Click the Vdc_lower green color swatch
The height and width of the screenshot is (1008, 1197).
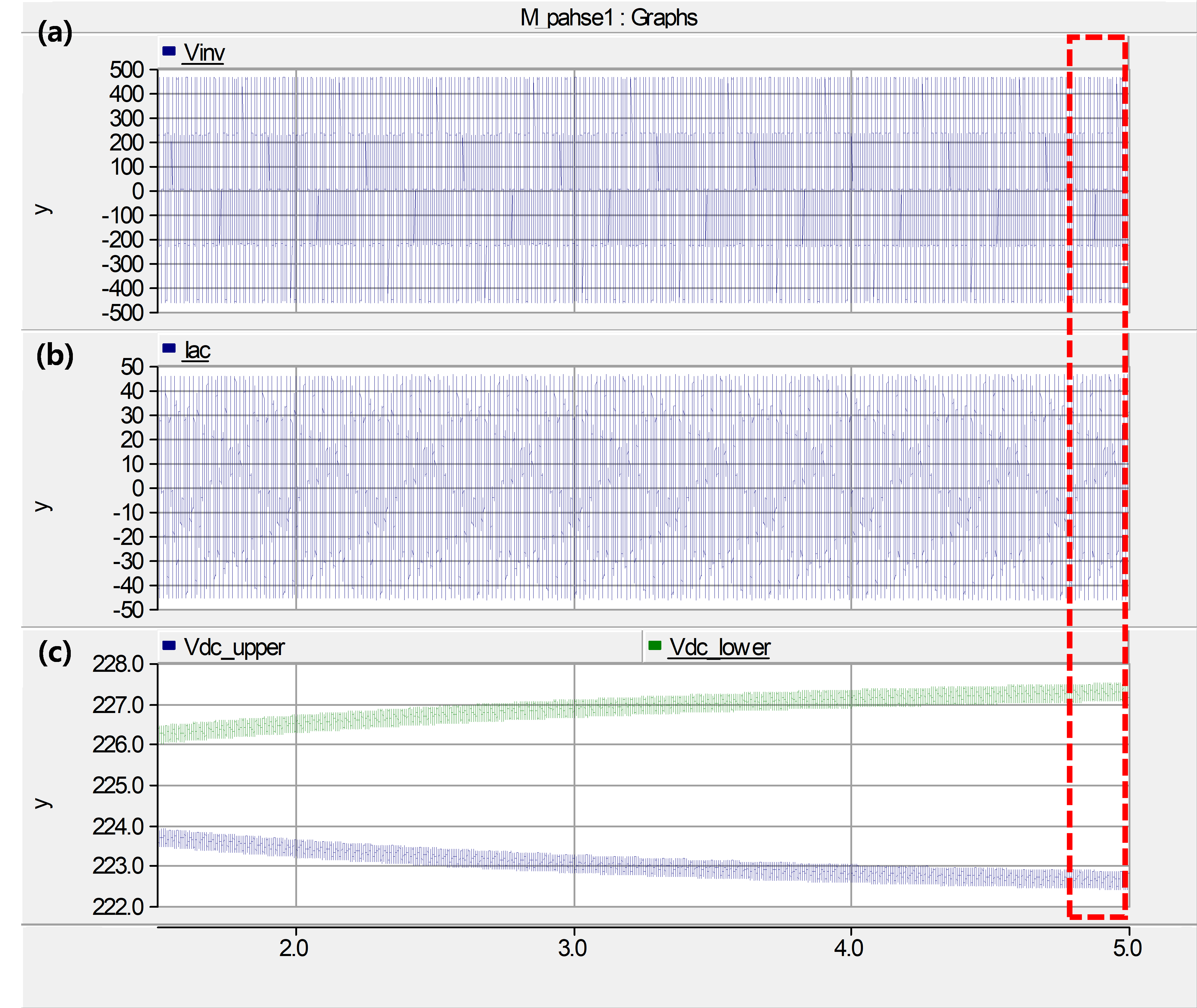(655, 645)
